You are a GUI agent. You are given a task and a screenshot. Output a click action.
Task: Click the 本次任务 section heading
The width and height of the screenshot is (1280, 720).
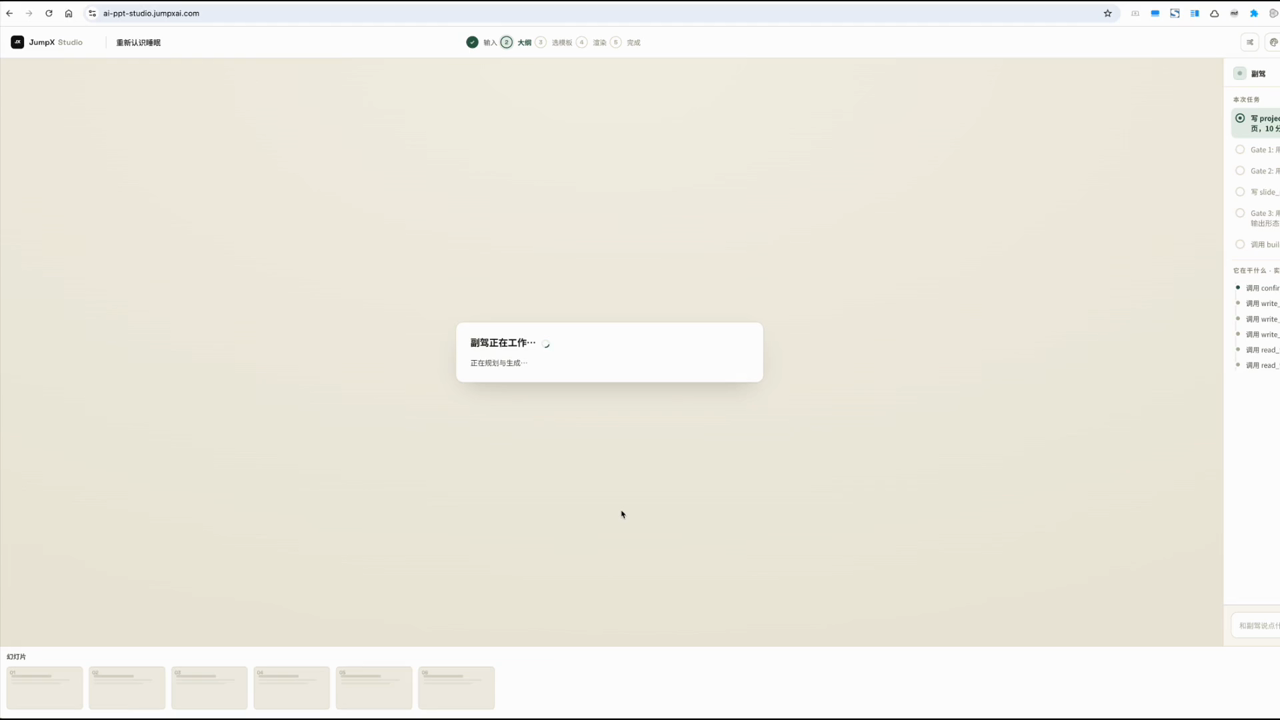pyautogui.click(x=1246, y=100)
